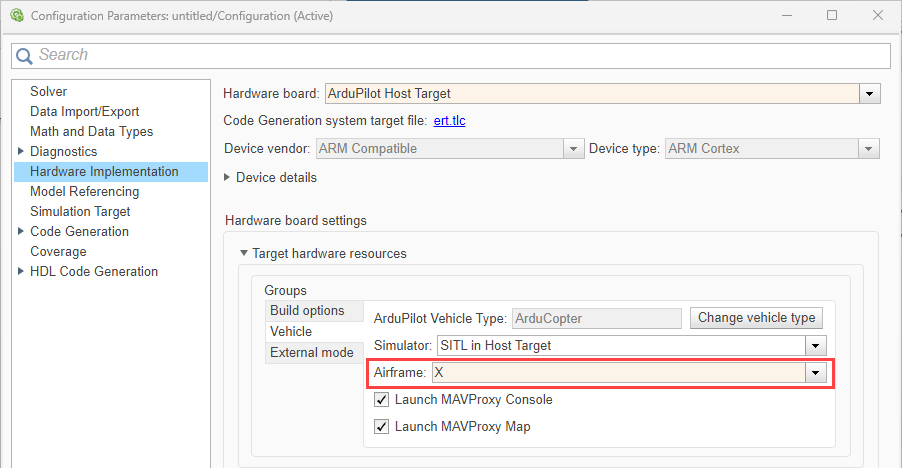Collapse Target hardware resources section
The image size is (902, 468).
tap(243, 253)
